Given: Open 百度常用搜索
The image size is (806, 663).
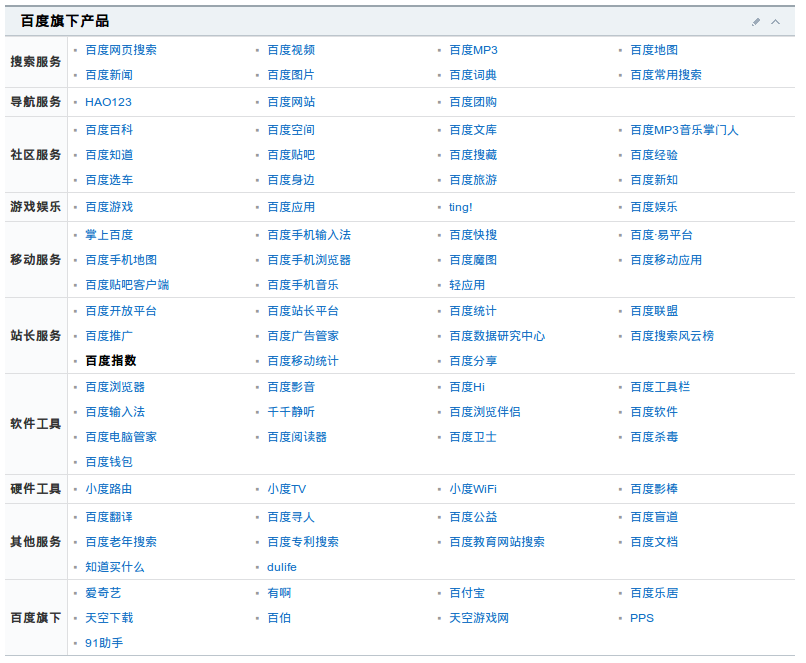Looking at the screenshot, I should coord(666,75).
